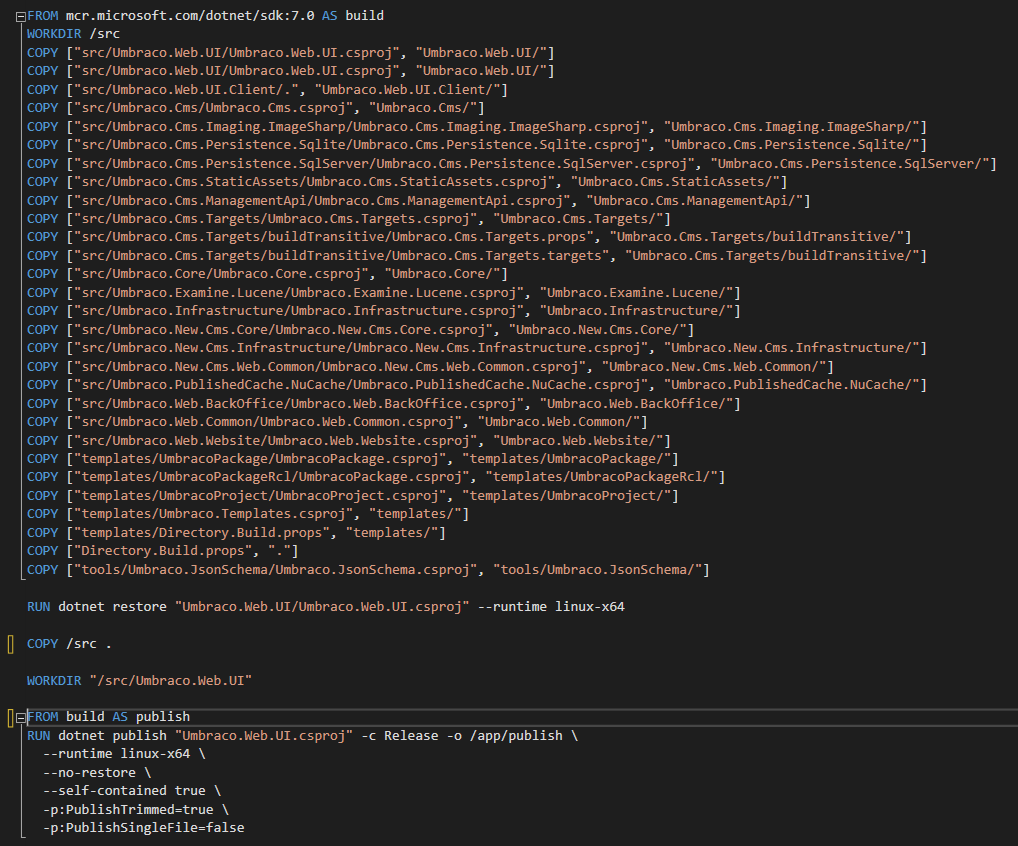Screen dimensions: 1018x846
Task: Click the --no-restore option line
Action: coord(97,773)
